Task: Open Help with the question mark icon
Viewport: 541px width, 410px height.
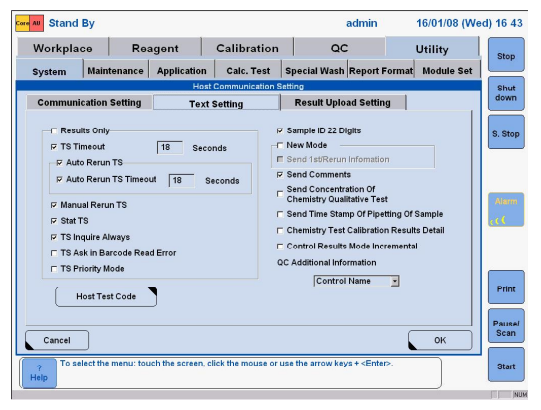Action: point(39,373)
